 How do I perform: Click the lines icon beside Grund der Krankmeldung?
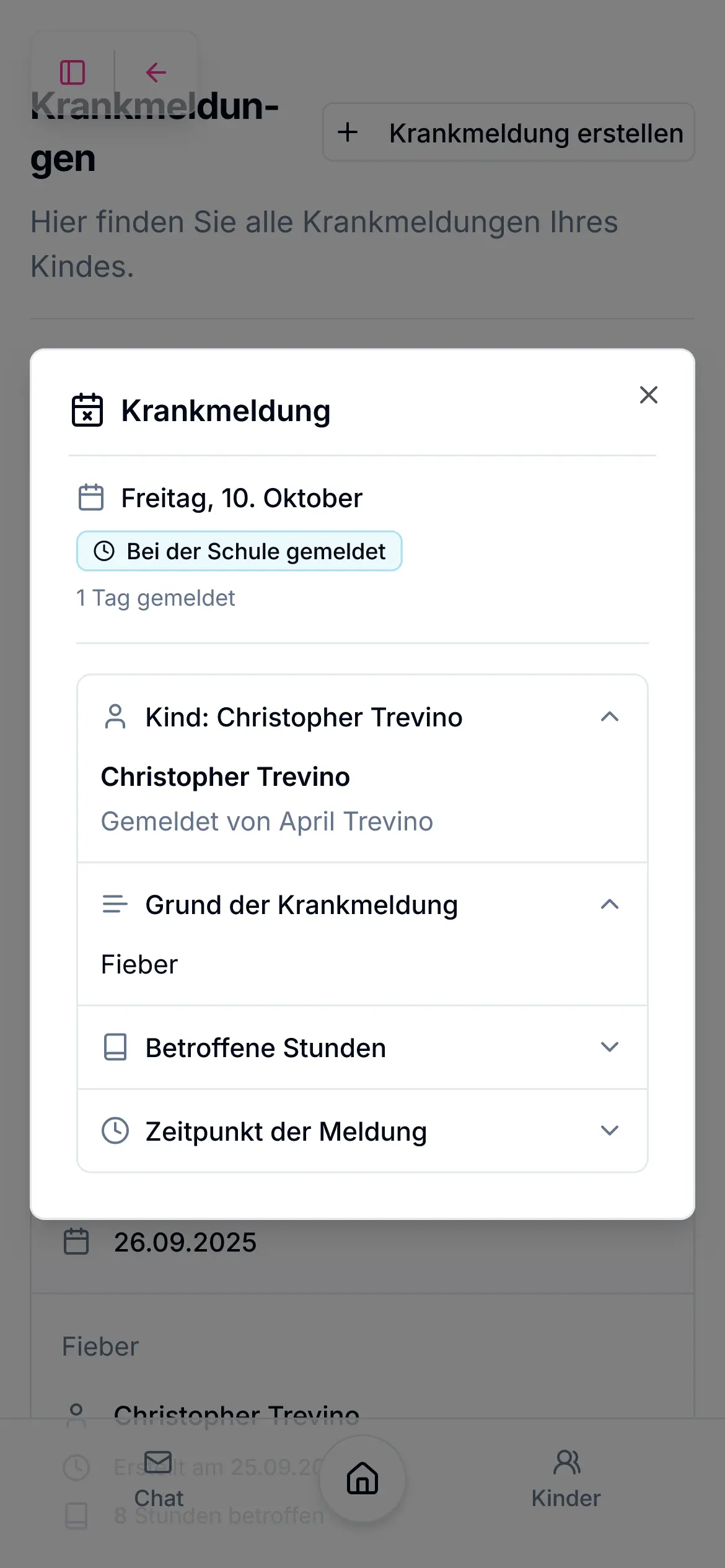tap(115, 904)
